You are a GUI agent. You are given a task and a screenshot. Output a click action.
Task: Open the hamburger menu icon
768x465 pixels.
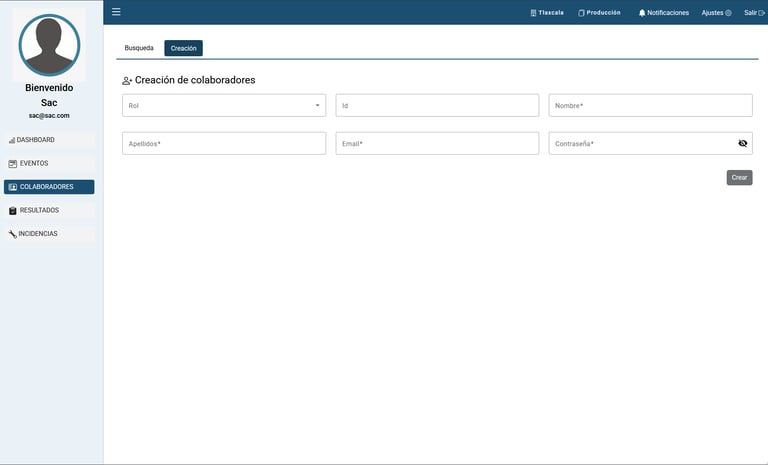116,12
